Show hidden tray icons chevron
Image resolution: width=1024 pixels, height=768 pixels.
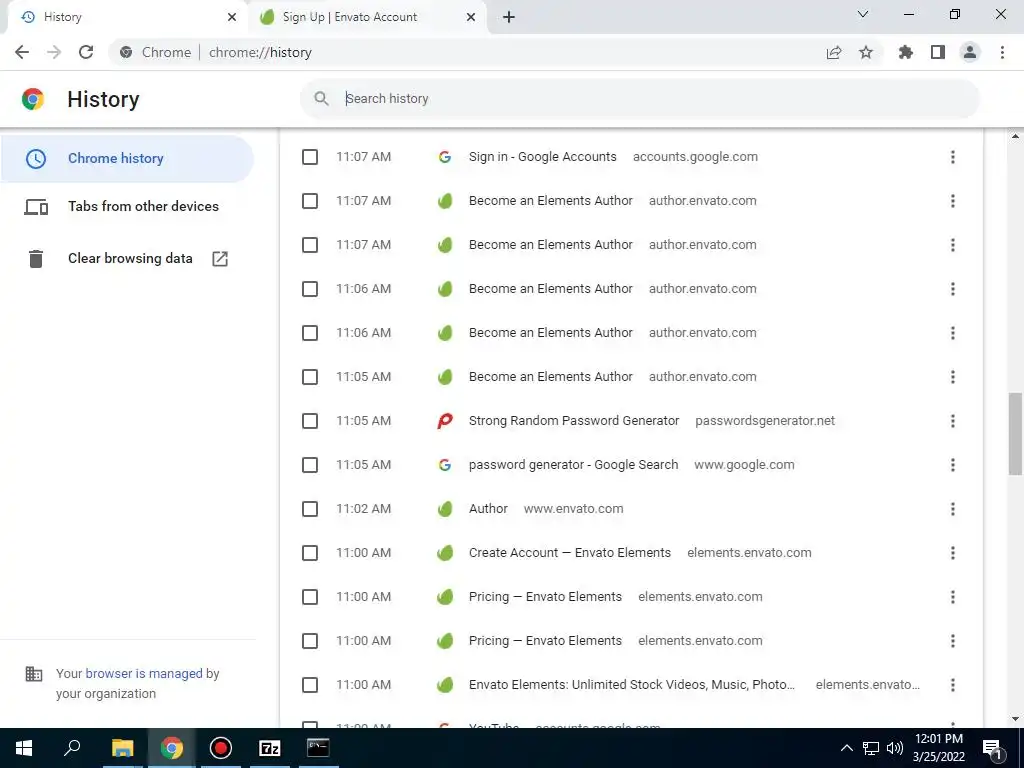(x=846, y=748)
